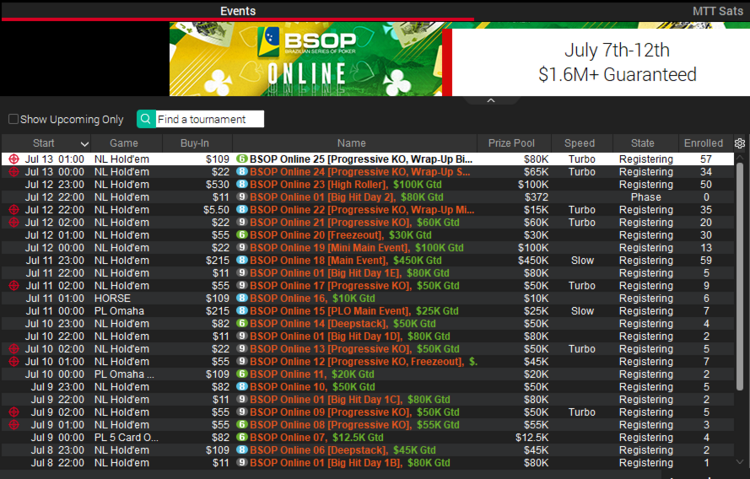Click the search magnifier icon
Image resolution: width=750 pixels, height=479 pixels.
click(x=146, y=119)
